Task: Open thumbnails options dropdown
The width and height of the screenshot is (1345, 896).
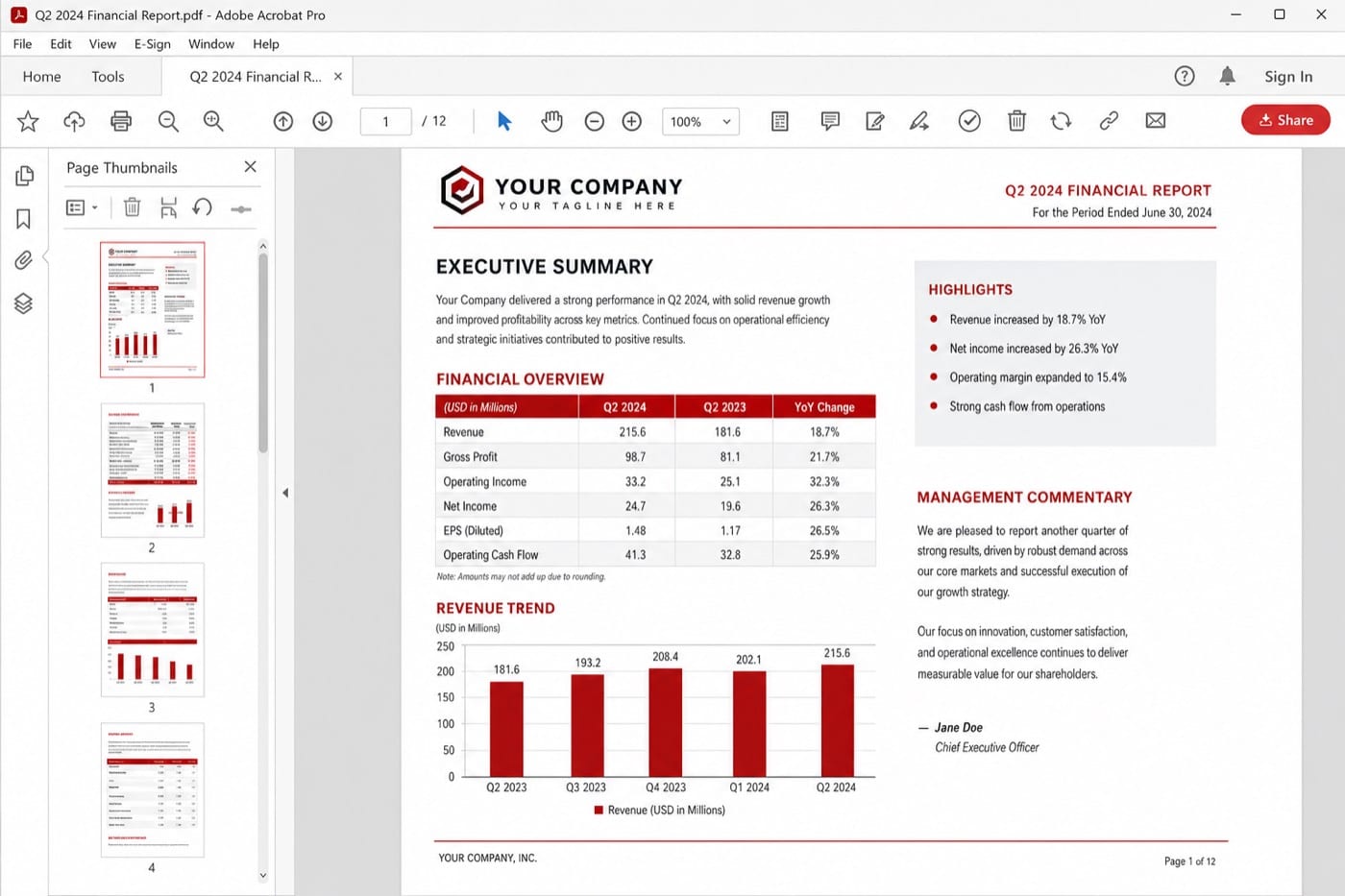Action: point(82,207)
